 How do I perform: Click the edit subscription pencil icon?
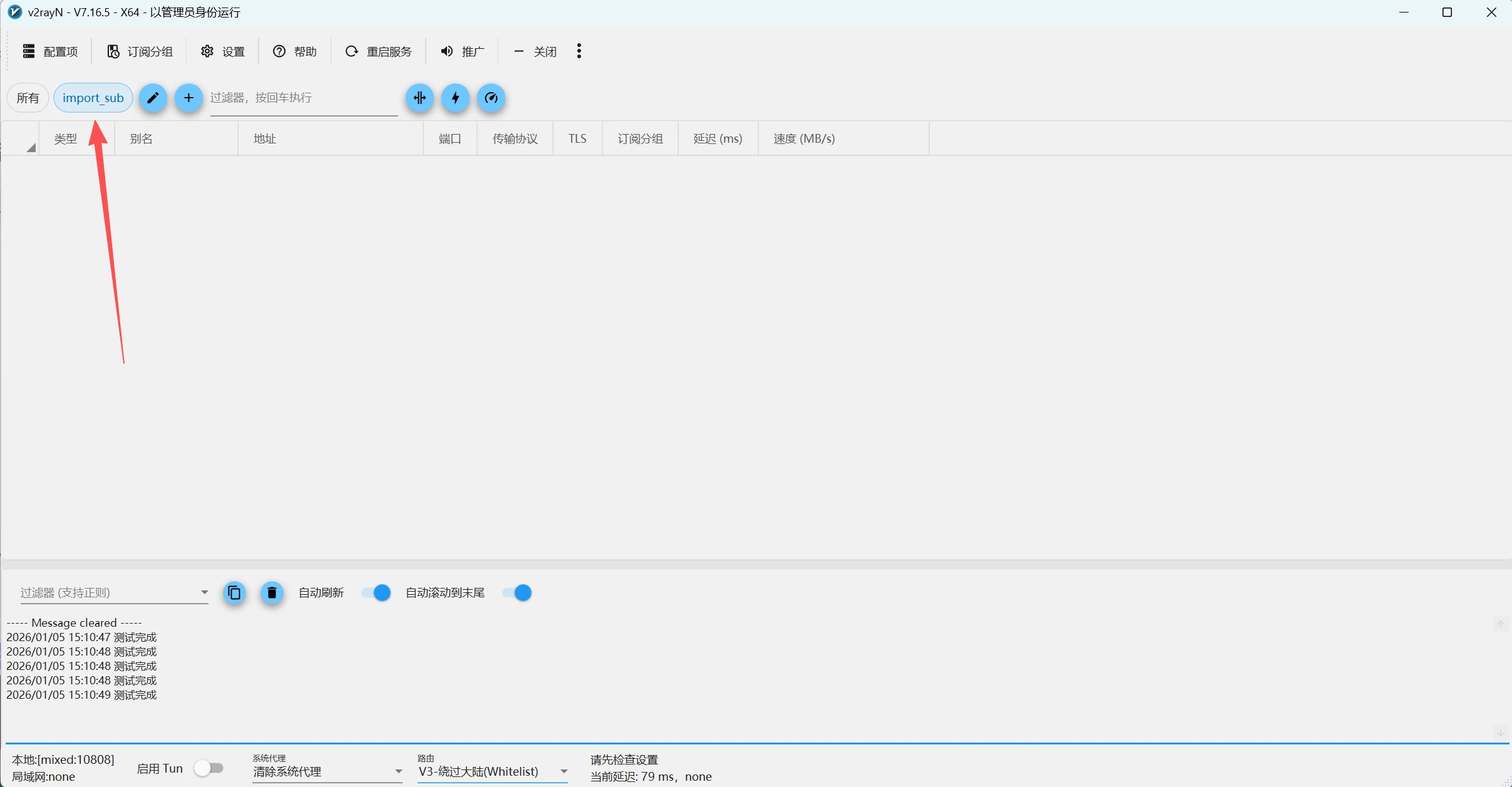point(153,98)
